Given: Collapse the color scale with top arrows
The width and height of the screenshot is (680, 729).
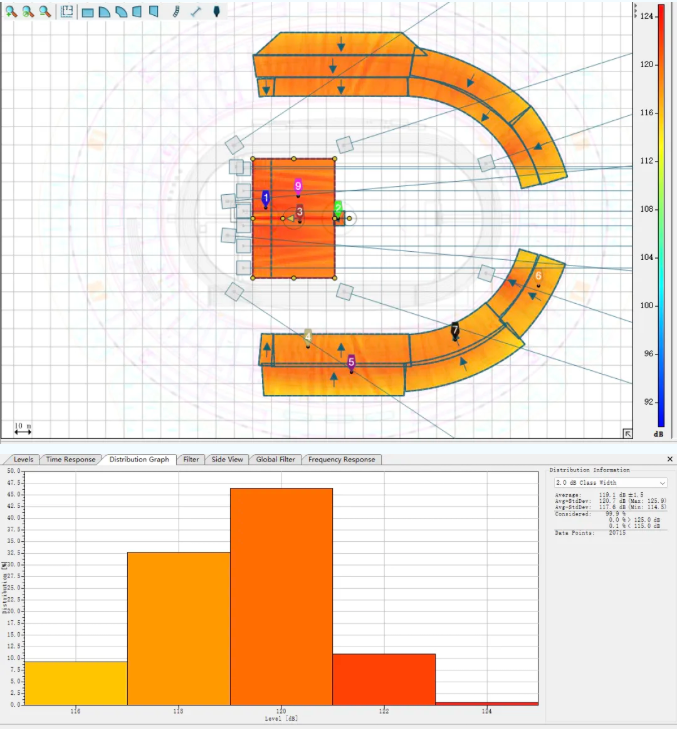Looking at the screenshot, I should [x=635, y=12].
